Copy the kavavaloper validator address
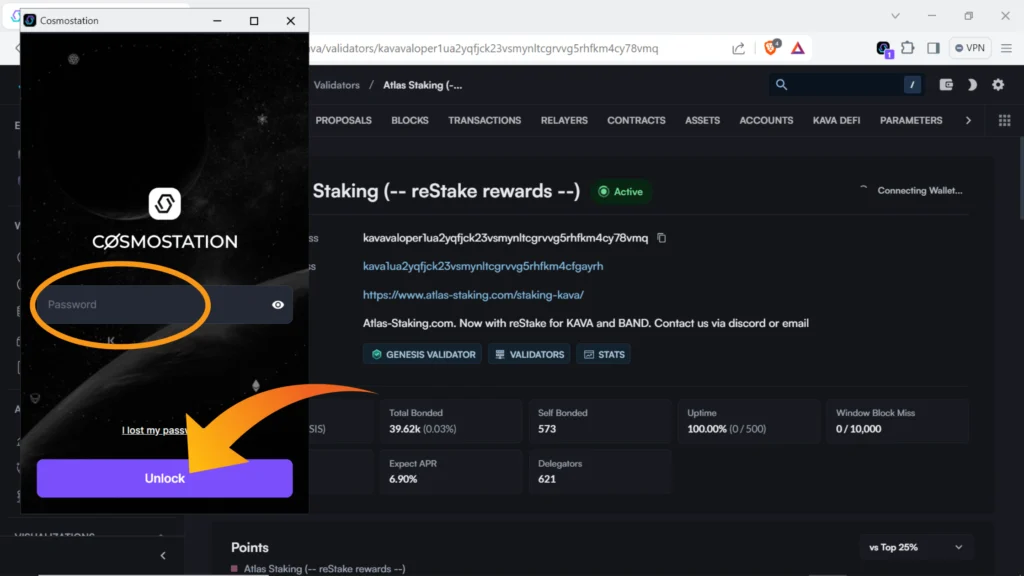Viewport: 1024px width, 576px height. (662, 238)
